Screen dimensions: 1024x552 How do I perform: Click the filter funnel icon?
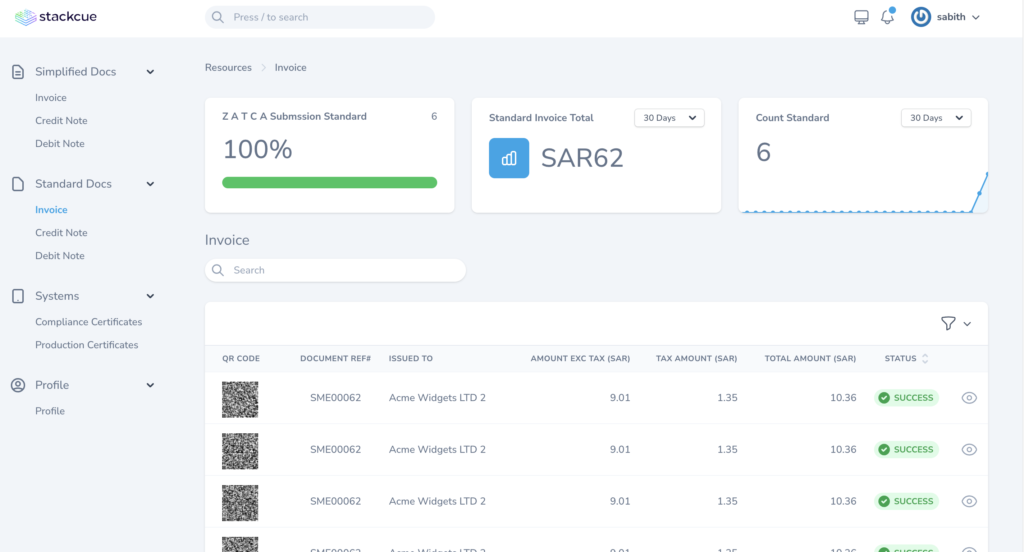click(x=948, y=323)
